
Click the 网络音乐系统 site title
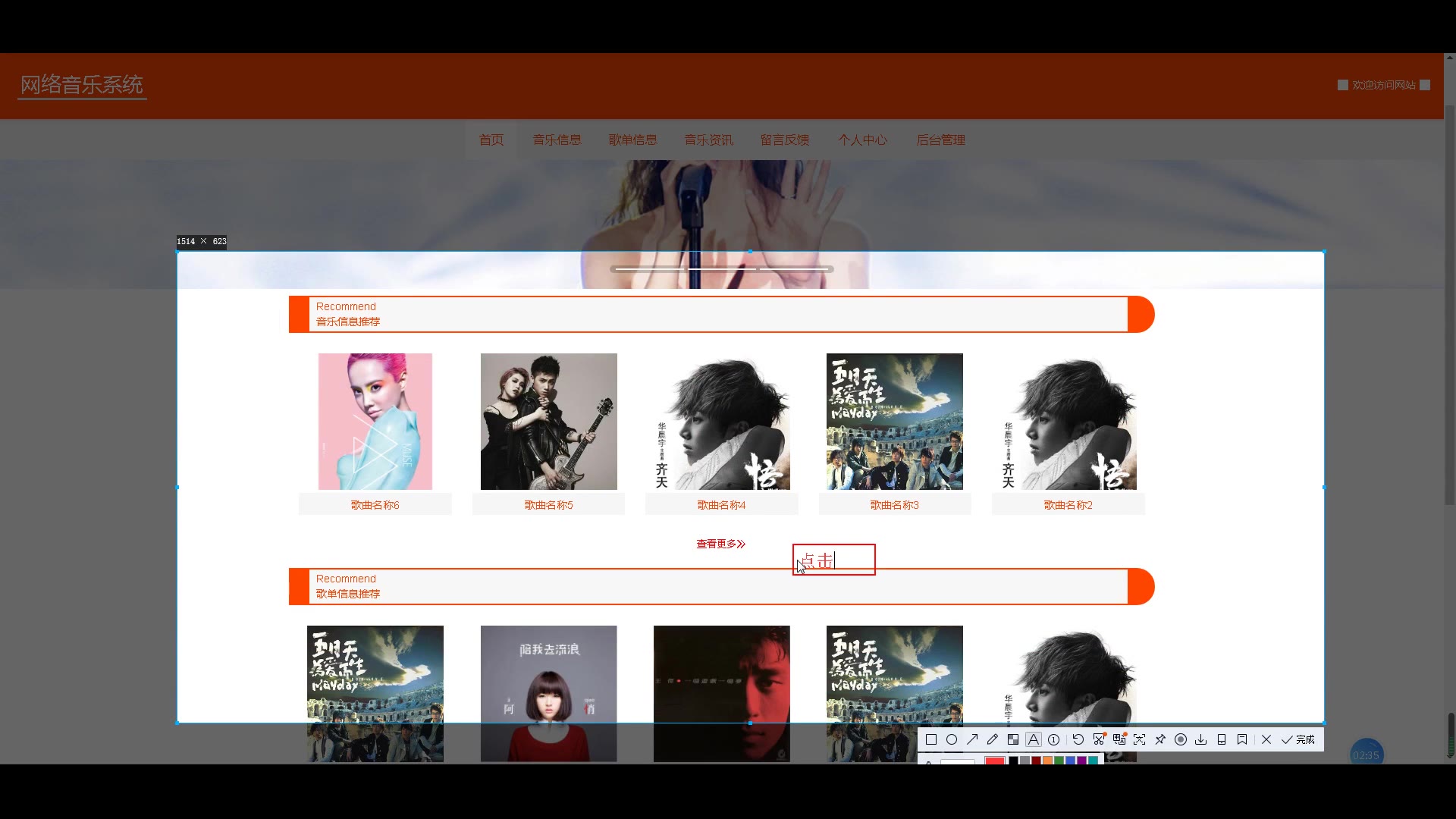(x=82, y=85)
